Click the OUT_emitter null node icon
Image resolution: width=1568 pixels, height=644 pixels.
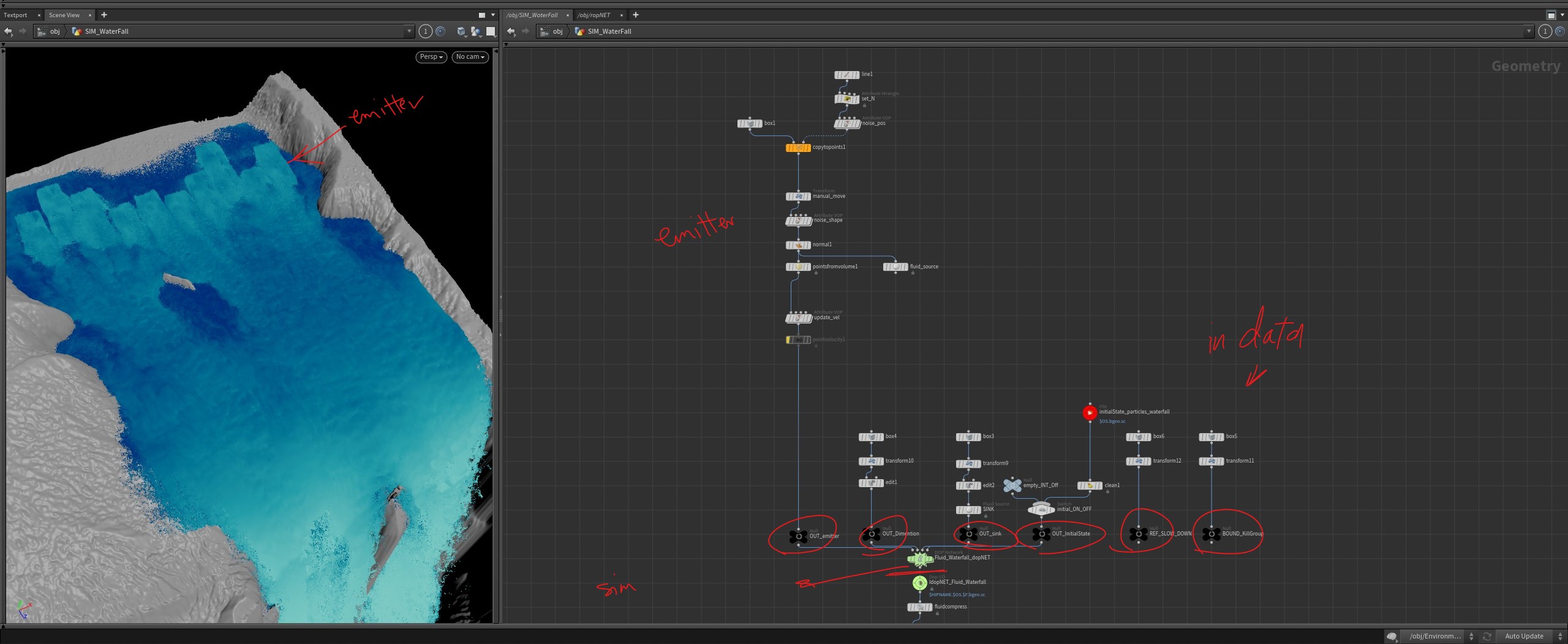[x=798, y=536]
